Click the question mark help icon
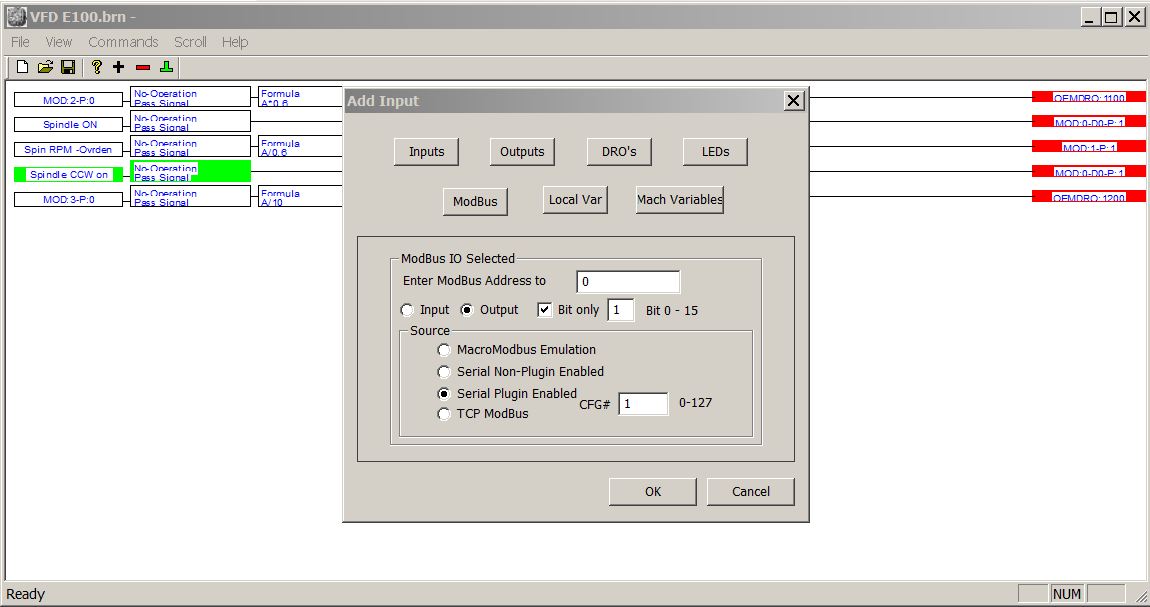1150x607 pixels. pos(96,67)
